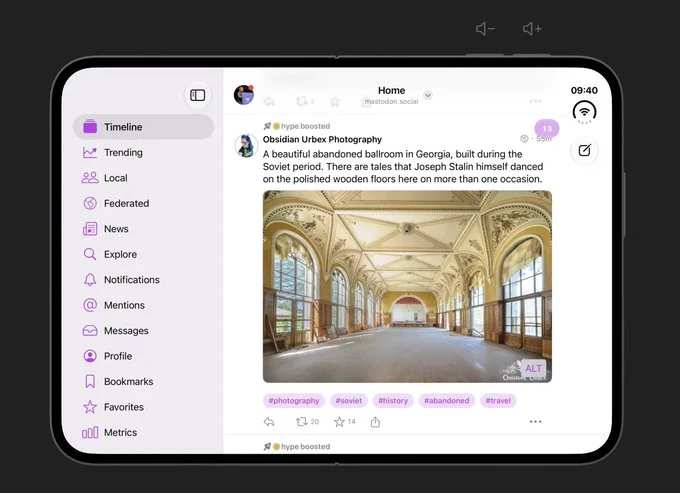Click the compose new post icon

[x=584, y=150]
